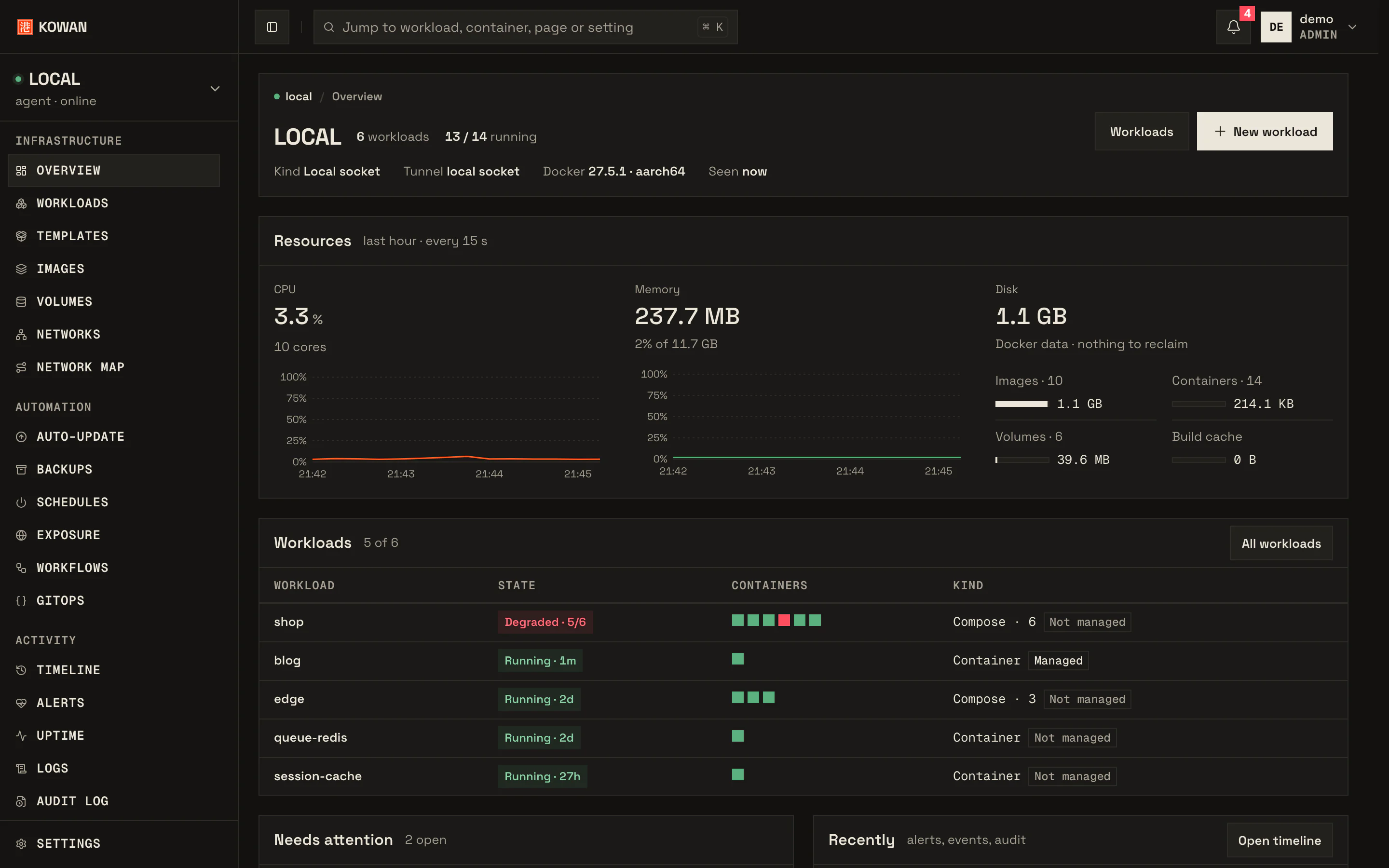Click the Uptime pulse icon

21,735
